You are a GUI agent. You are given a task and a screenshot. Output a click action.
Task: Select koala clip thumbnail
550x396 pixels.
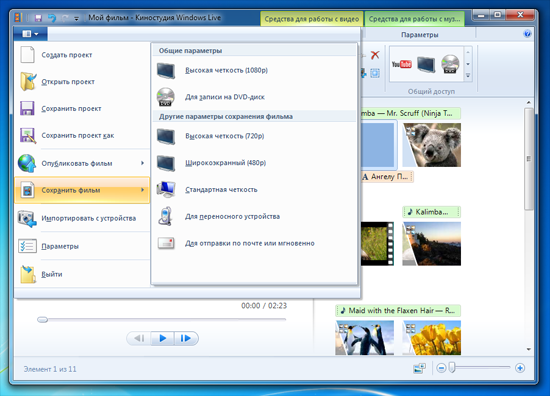(x=431, y=145)
